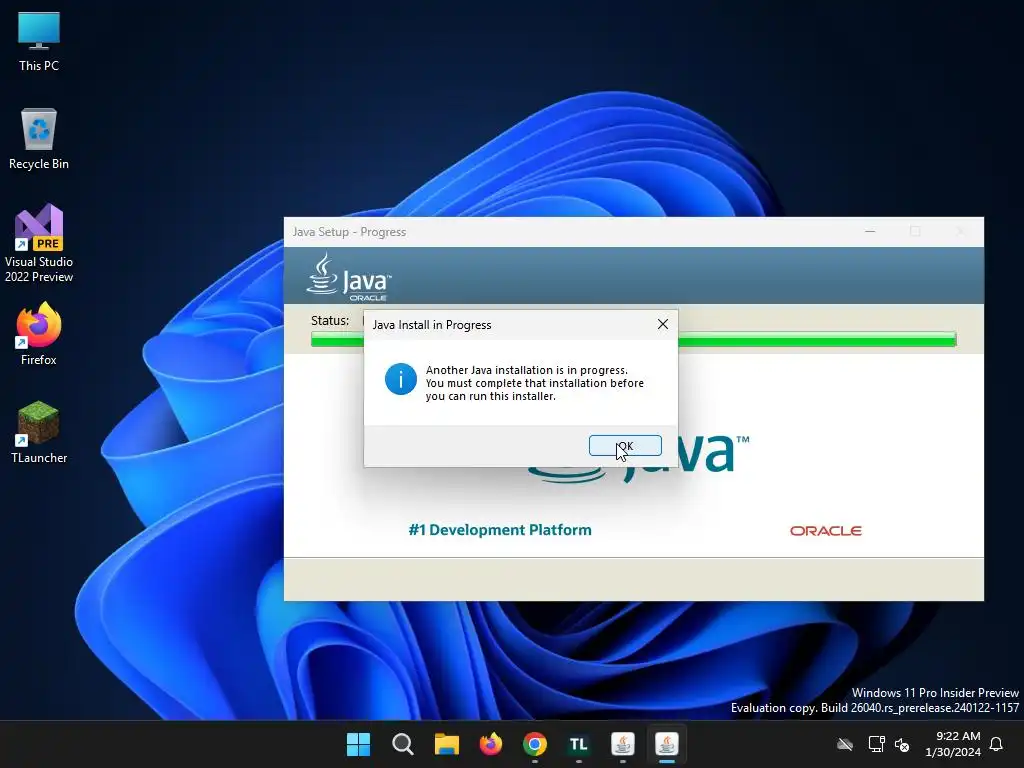Click '#1 Development Platform' text

pyautogui.click(x=500, y=530)
